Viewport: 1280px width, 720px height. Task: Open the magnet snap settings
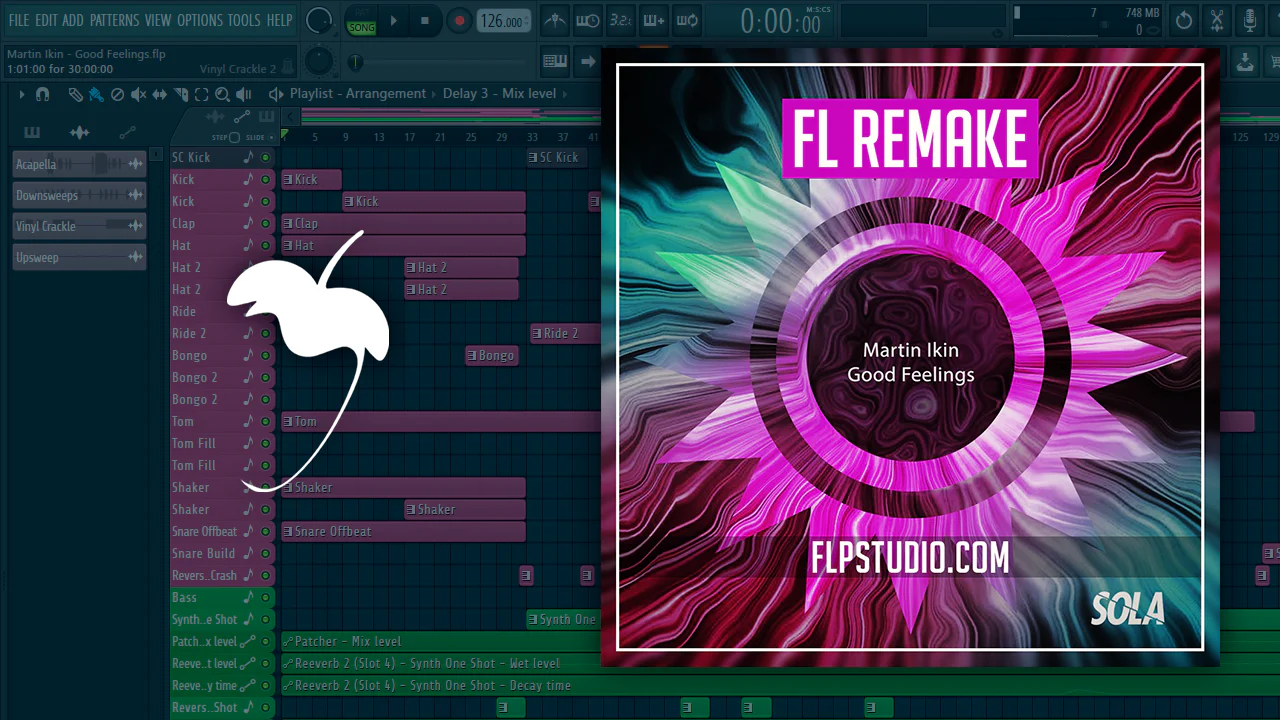pos(42,94)
